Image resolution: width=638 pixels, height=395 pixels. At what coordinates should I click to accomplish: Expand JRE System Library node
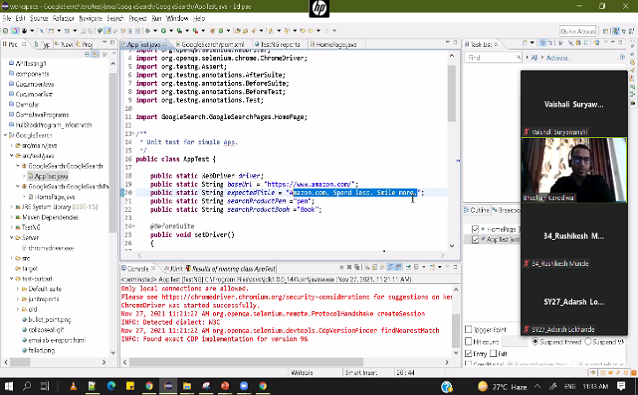[12, 207]
